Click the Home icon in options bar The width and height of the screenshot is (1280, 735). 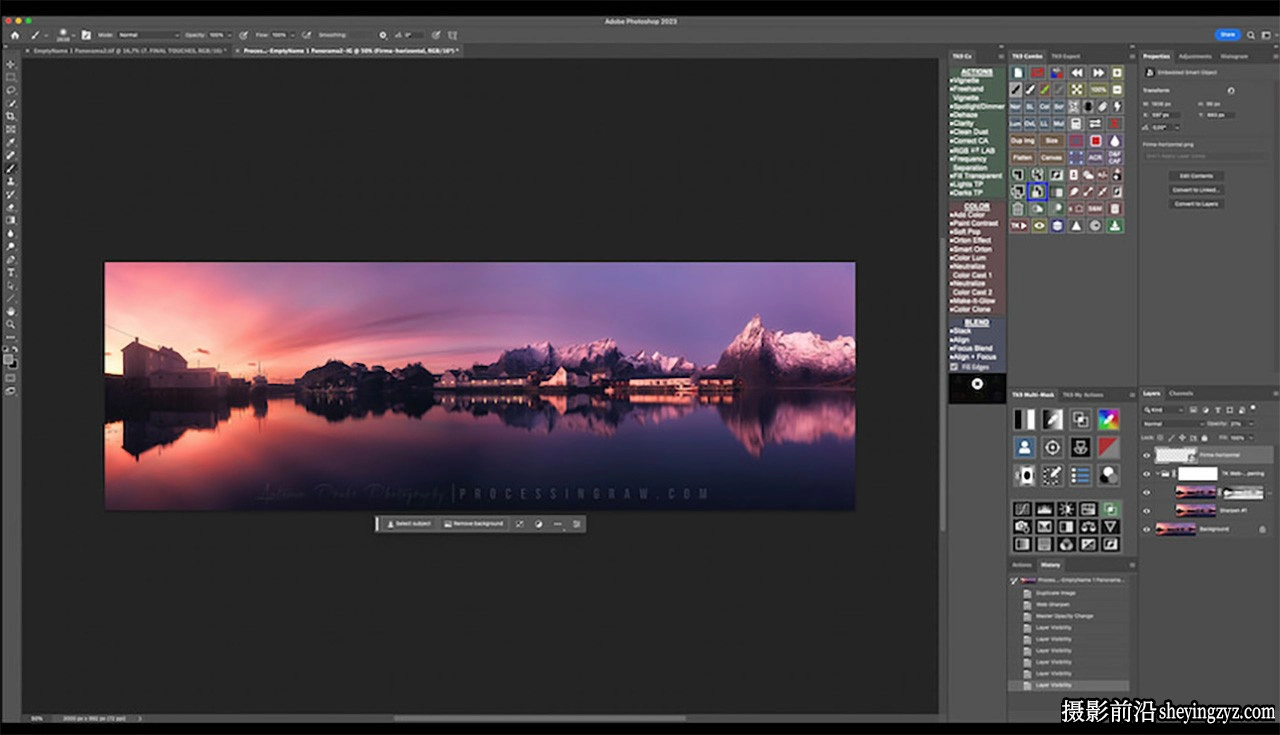tap(14, 35)
